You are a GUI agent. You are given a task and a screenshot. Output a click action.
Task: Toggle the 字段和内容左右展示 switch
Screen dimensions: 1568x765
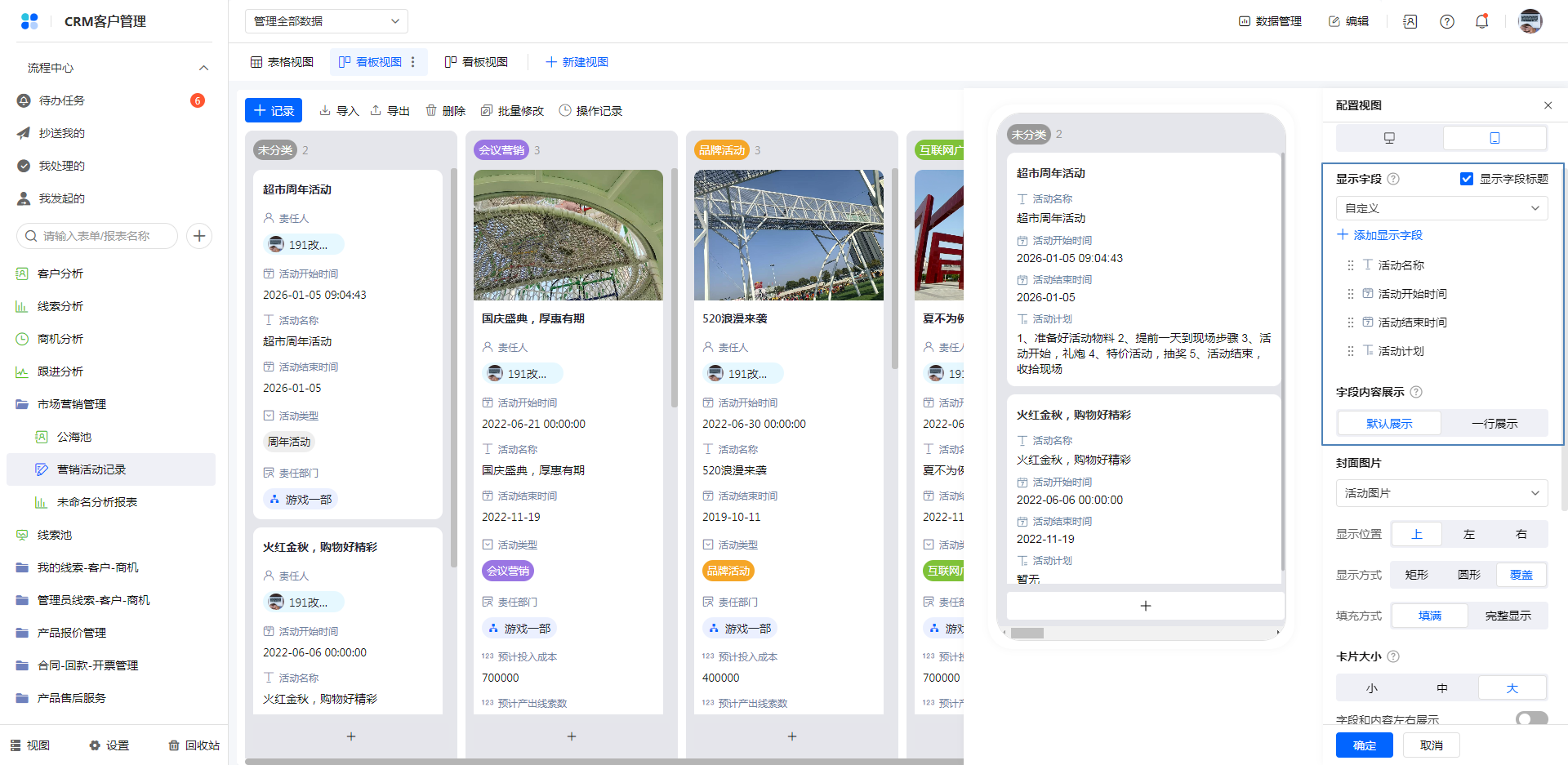tap(1531, 719)
